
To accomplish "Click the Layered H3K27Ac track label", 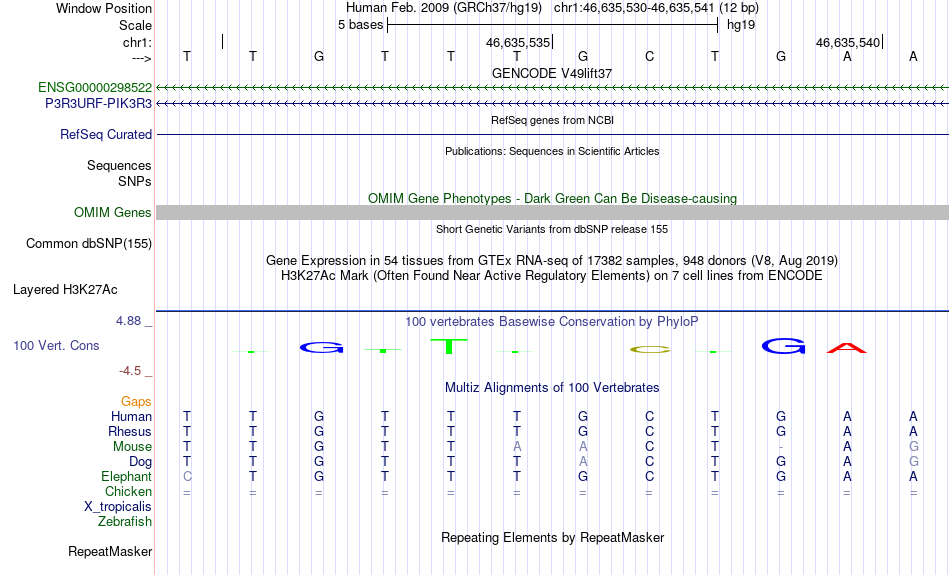I will point(65,290).
